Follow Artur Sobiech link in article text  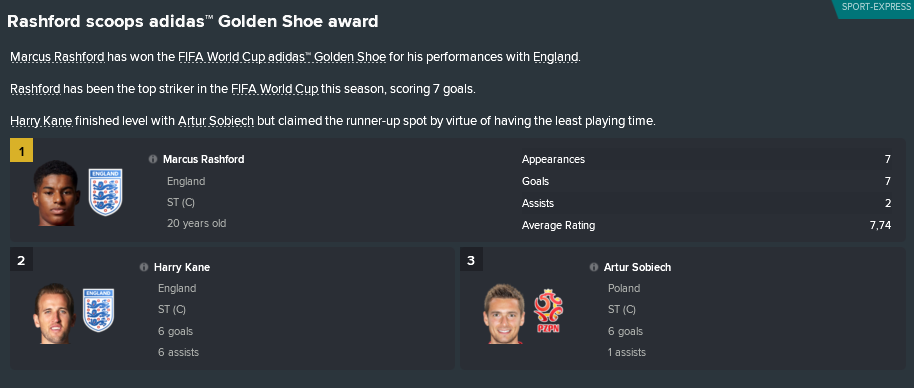pyautogui.click(x=216, y=121)
